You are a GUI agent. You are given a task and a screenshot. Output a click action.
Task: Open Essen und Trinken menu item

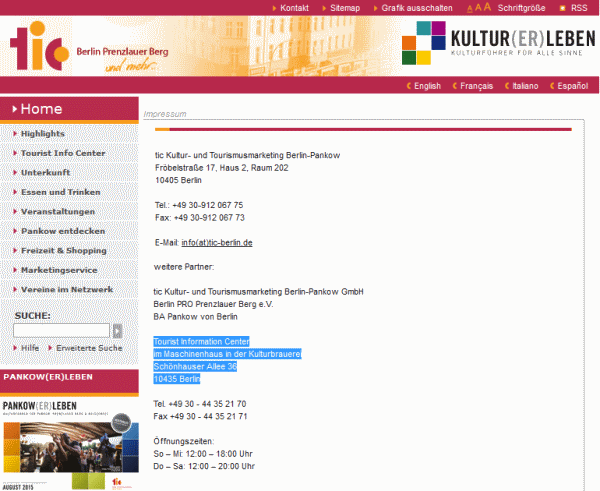(x=60, y=192)
